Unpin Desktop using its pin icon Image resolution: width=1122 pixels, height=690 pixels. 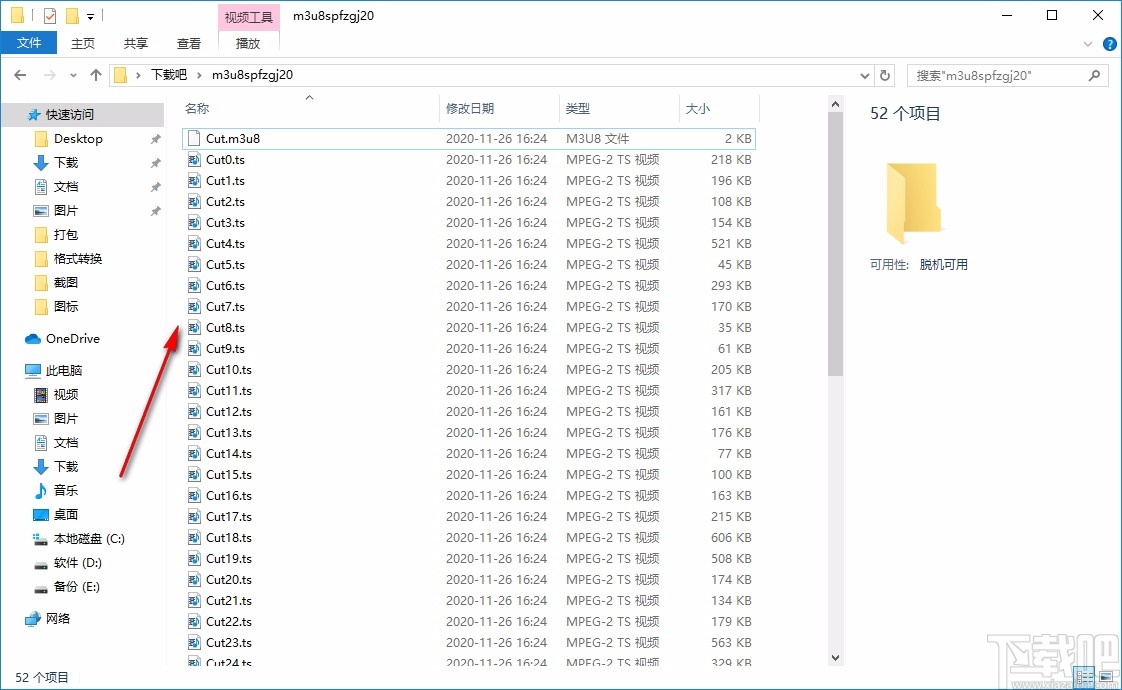pyautogui.click(x=155, y=139)
